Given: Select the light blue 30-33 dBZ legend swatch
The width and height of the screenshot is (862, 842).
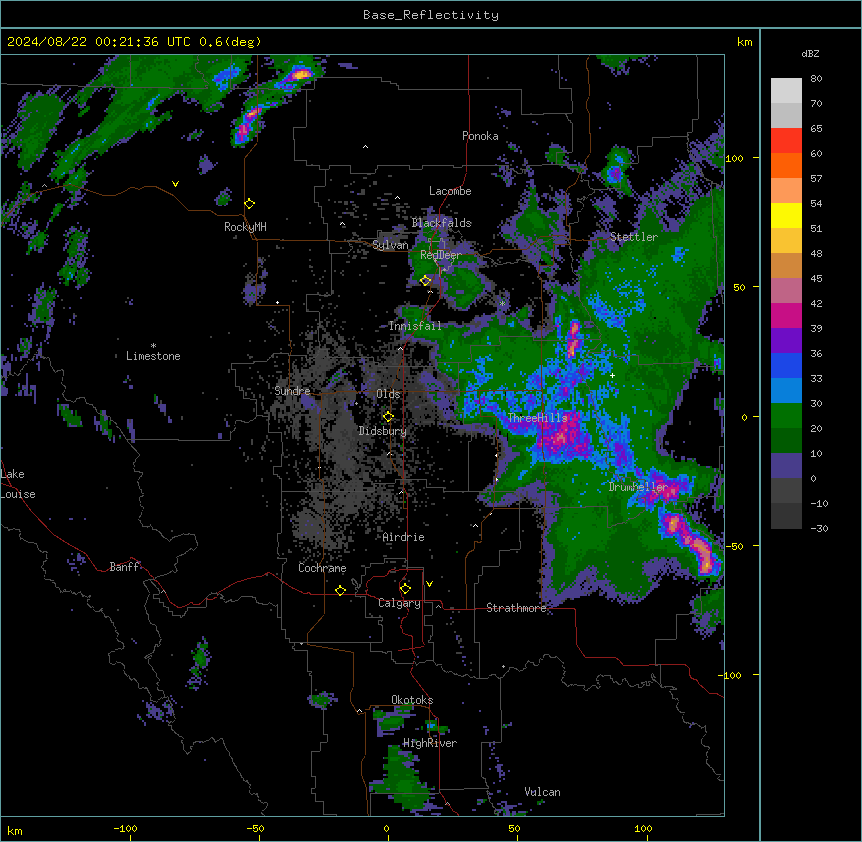Looking at the screenshot, I should 786,391.
